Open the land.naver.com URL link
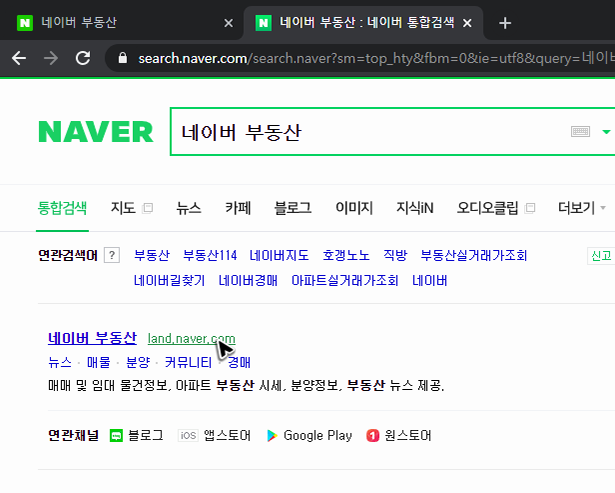615x493 pixels. [191, 339]
